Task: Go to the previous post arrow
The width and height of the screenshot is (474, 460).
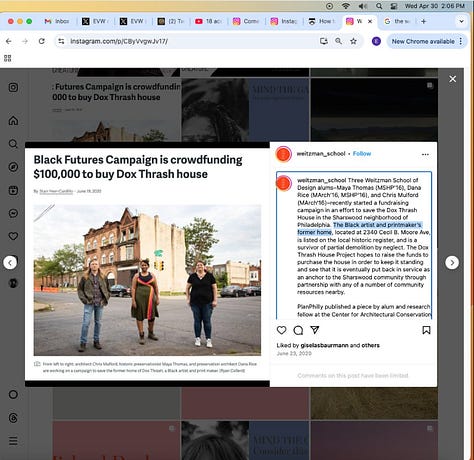Action: (10, 263)
